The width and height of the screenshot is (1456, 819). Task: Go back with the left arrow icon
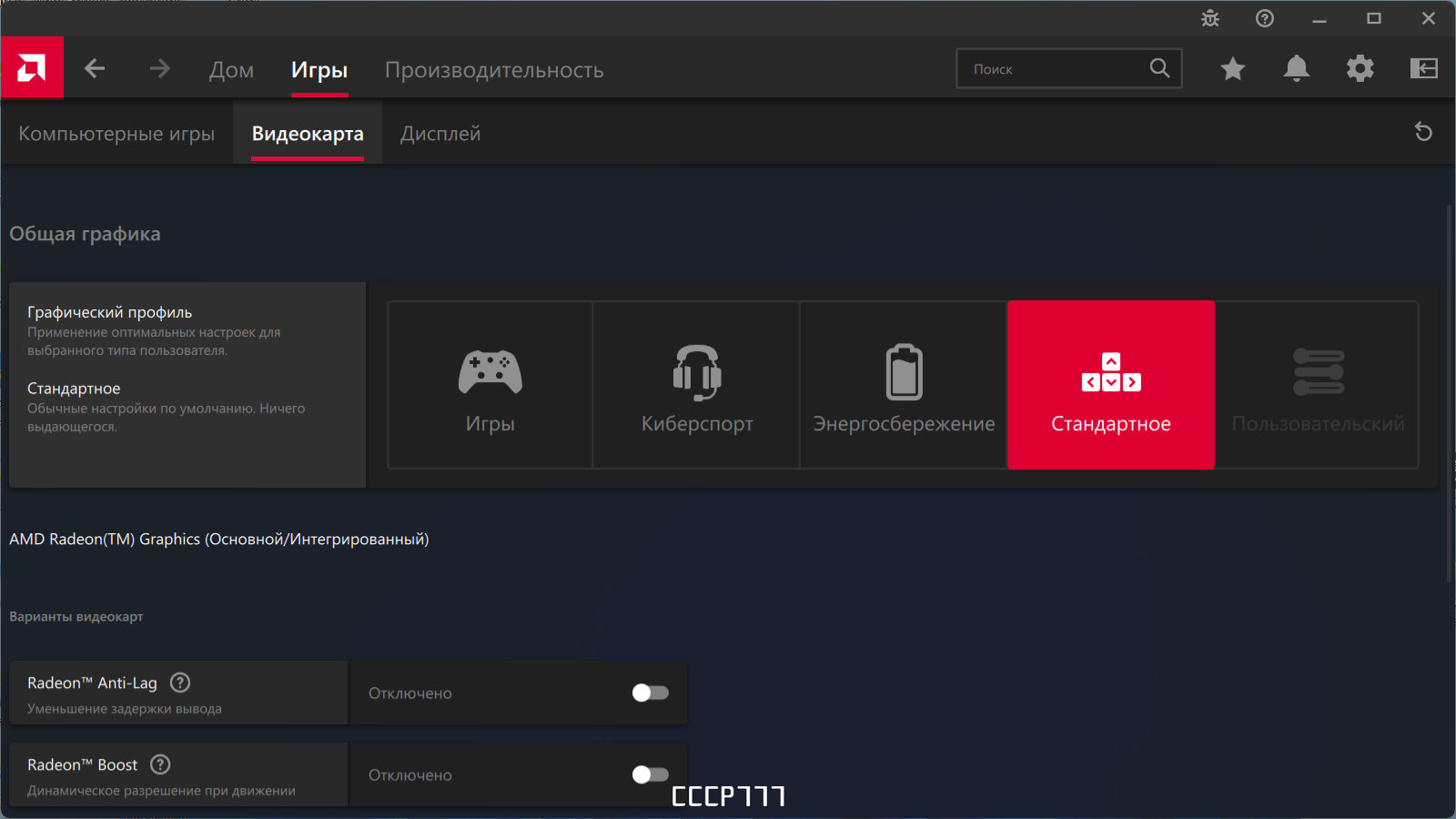click(x=95, y=68)
